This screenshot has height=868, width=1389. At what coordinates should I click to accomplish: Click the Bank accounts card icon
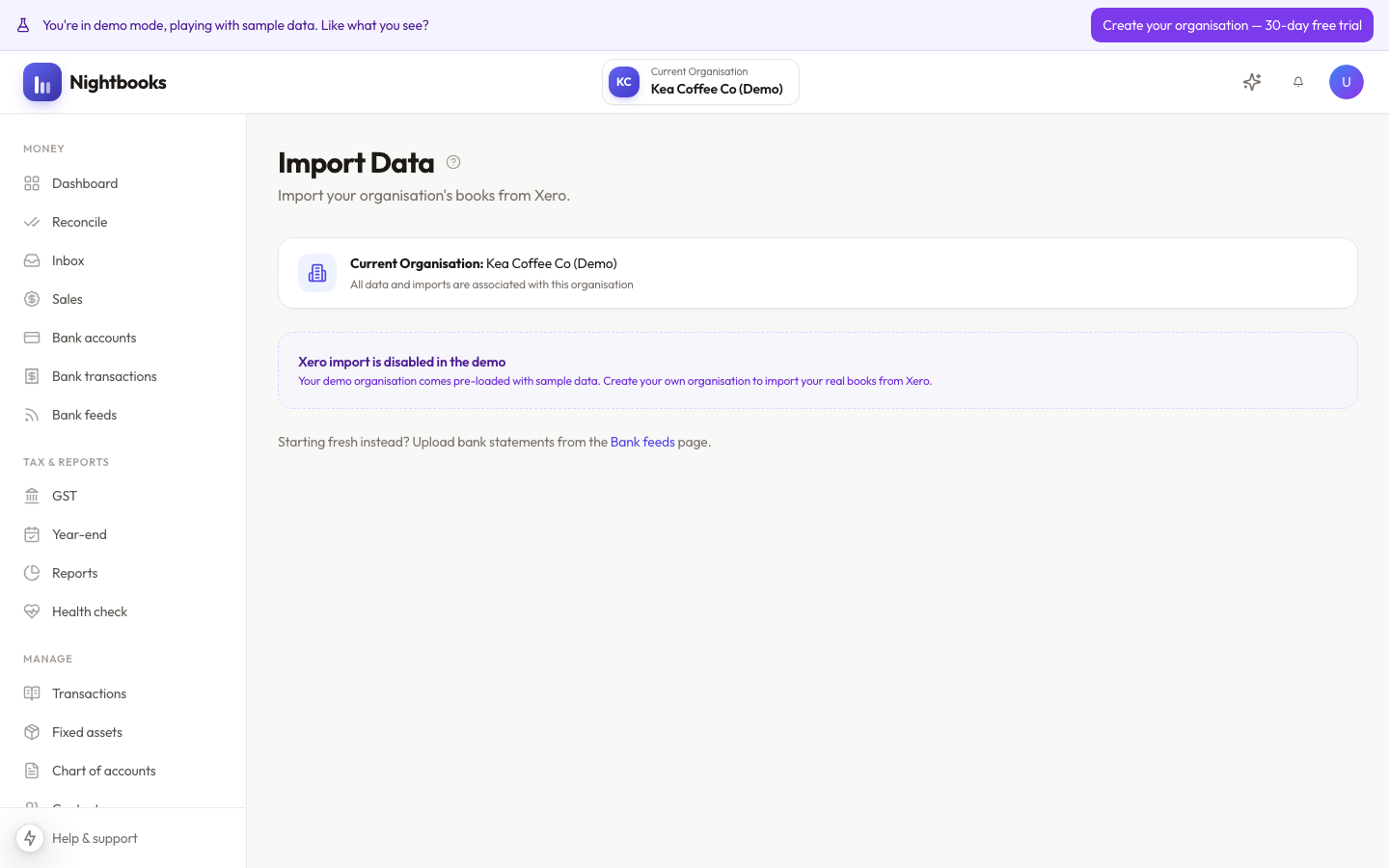pos(32,338)
